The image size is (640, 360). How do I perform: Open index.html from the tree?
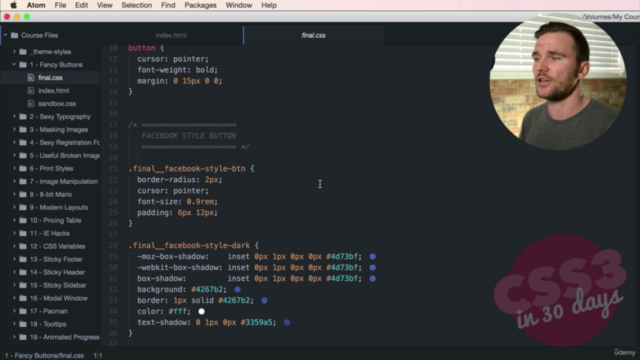point(53,91)
